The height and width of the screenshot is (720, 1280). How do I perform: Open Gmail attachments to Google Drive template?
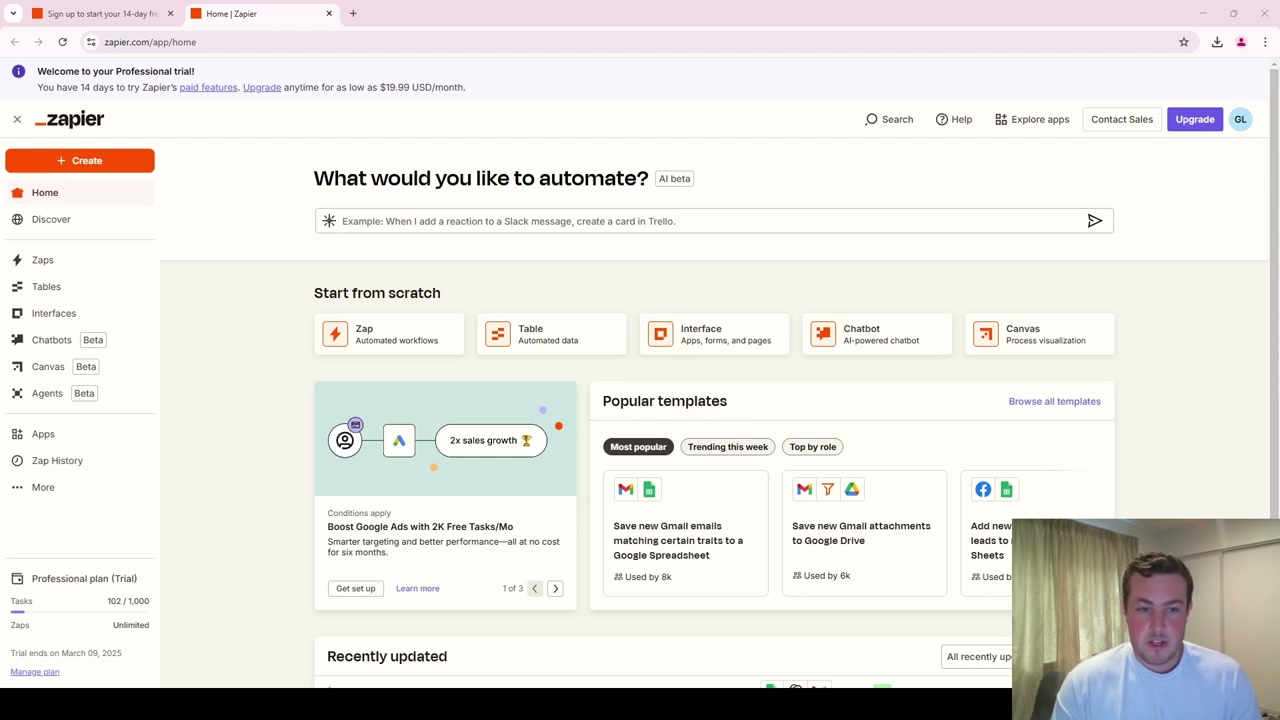click(864, 533)
